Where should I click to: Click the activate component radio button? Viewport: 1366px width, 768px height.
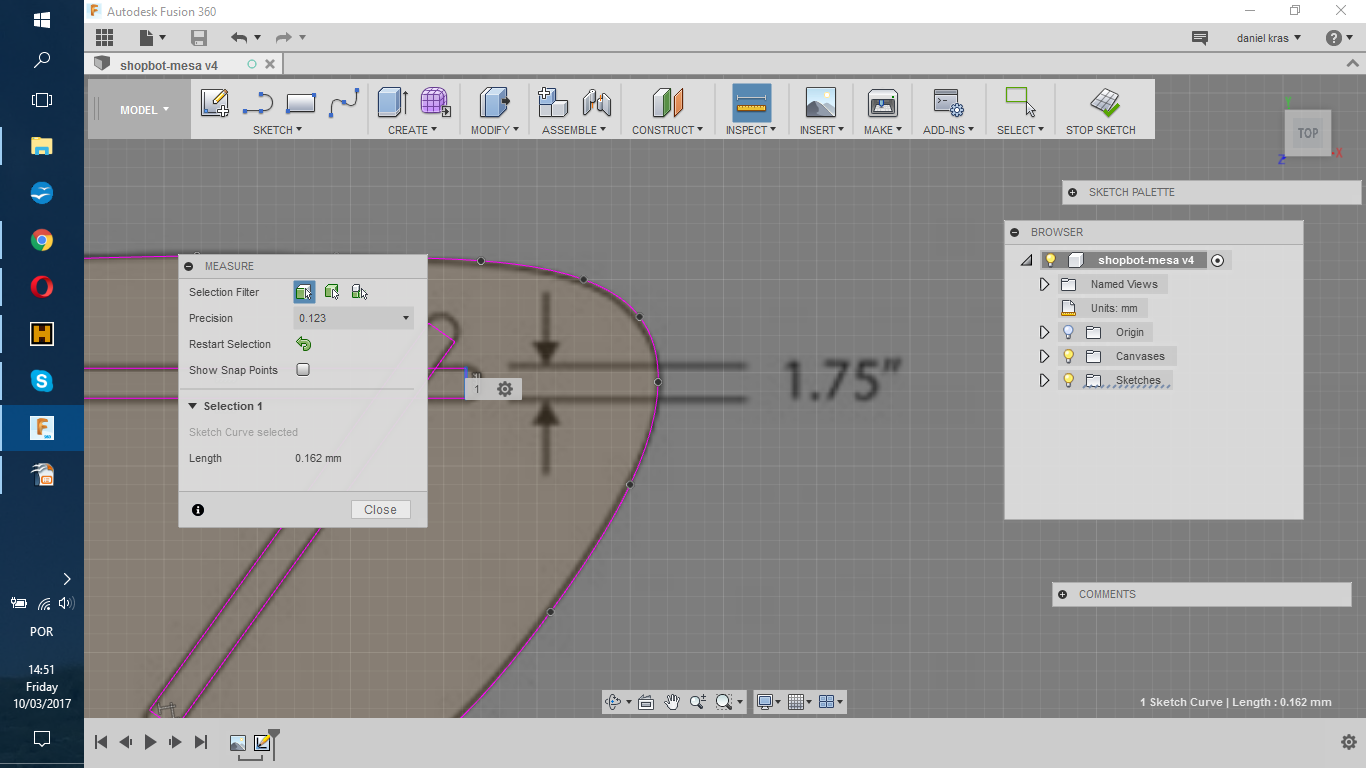tap(1217, 260)
